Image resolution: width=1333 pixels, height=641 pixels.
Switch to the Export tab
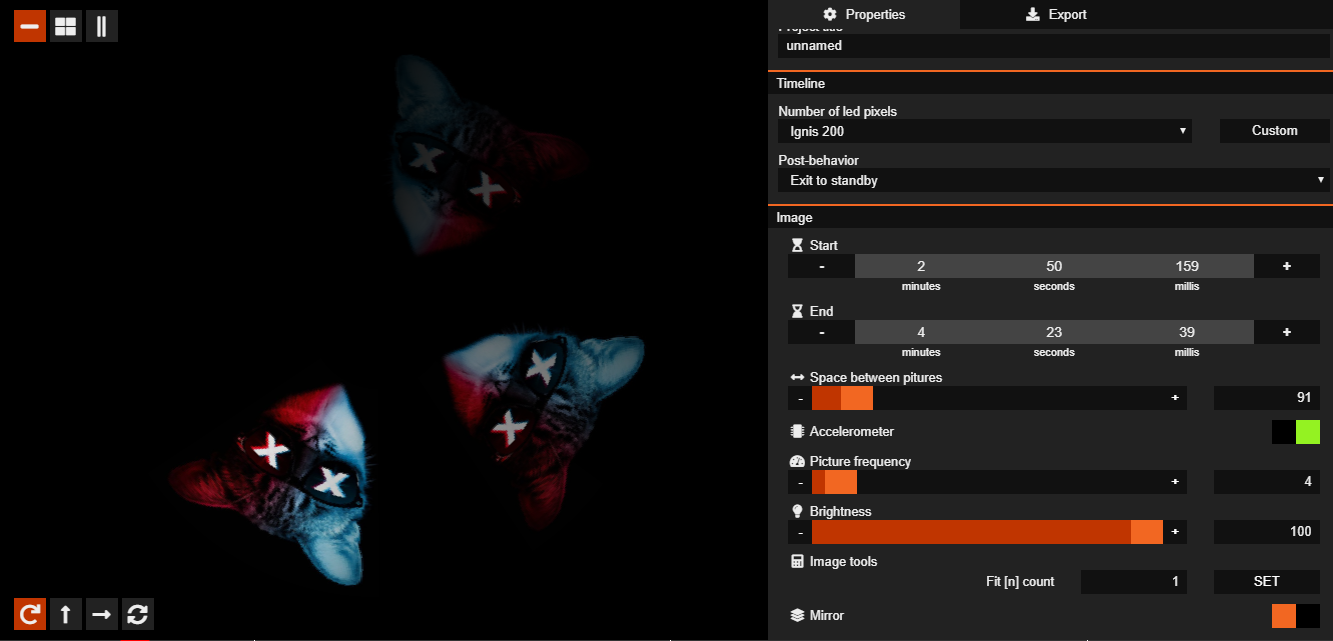tap(1056, 14)
